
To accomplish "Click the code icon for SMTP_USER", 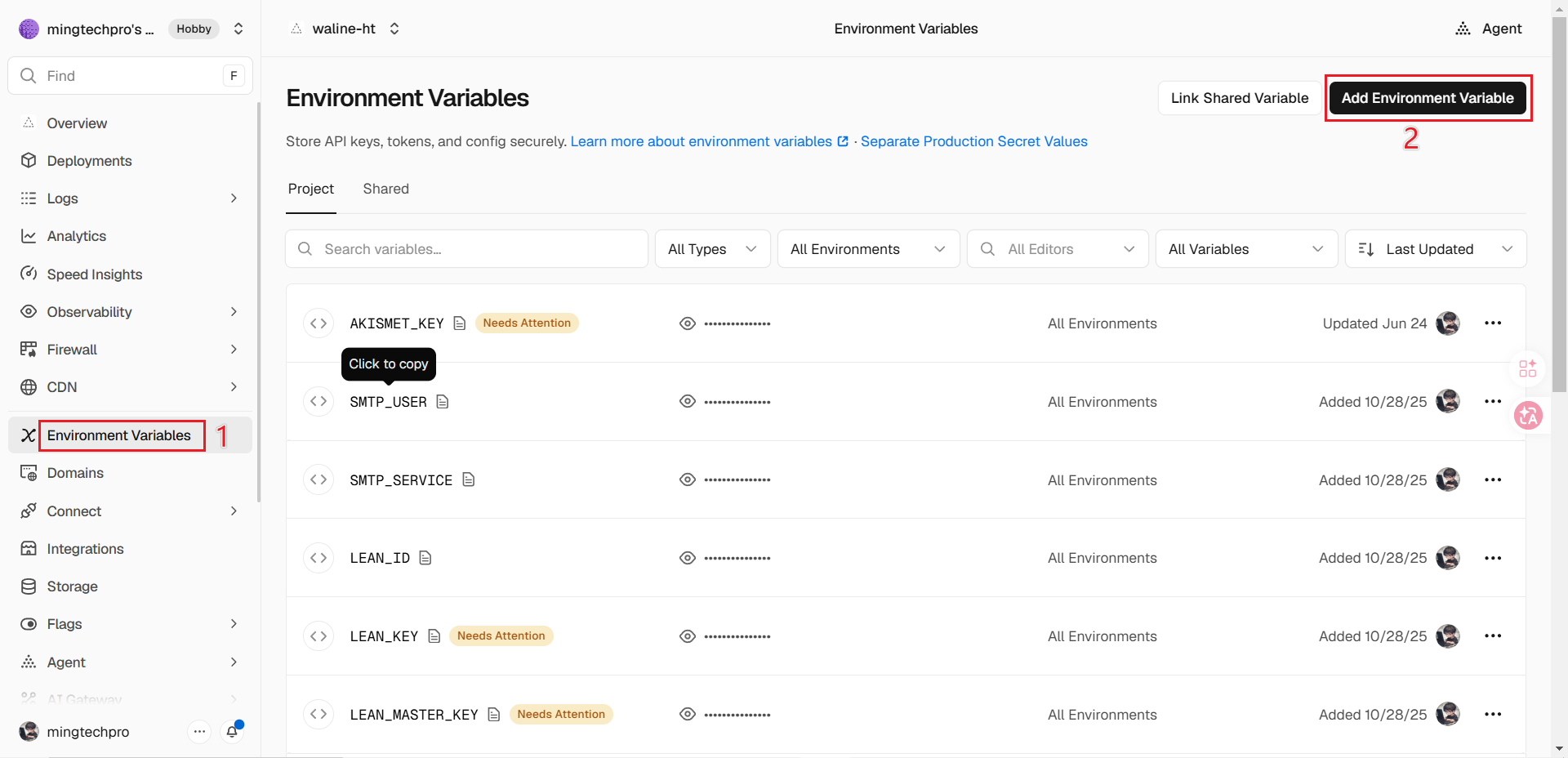I will (x=318, y=402).
